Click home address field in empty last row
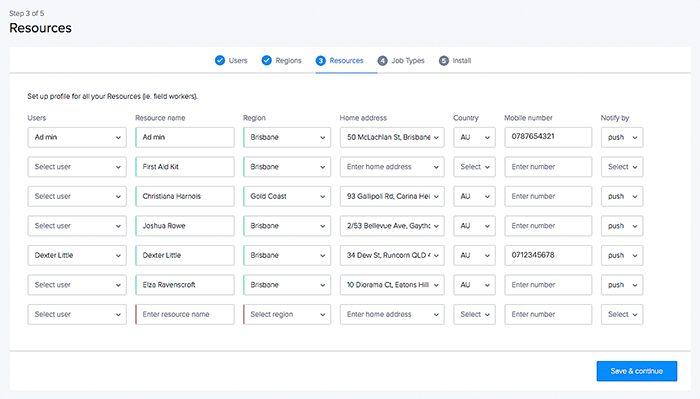Viewport: 700px width, 399px height. click(x=392, y=314)
